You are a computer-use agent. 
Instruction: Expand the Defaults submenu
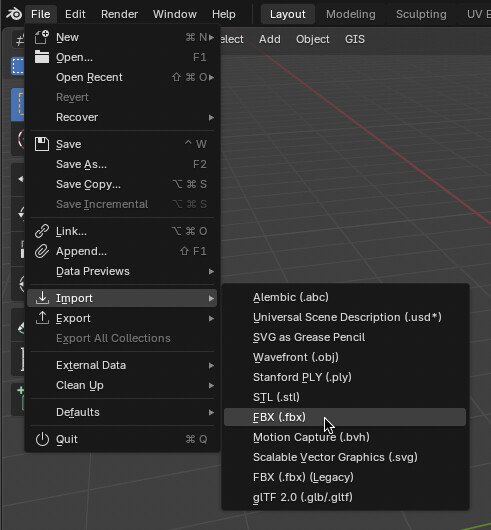122,412
